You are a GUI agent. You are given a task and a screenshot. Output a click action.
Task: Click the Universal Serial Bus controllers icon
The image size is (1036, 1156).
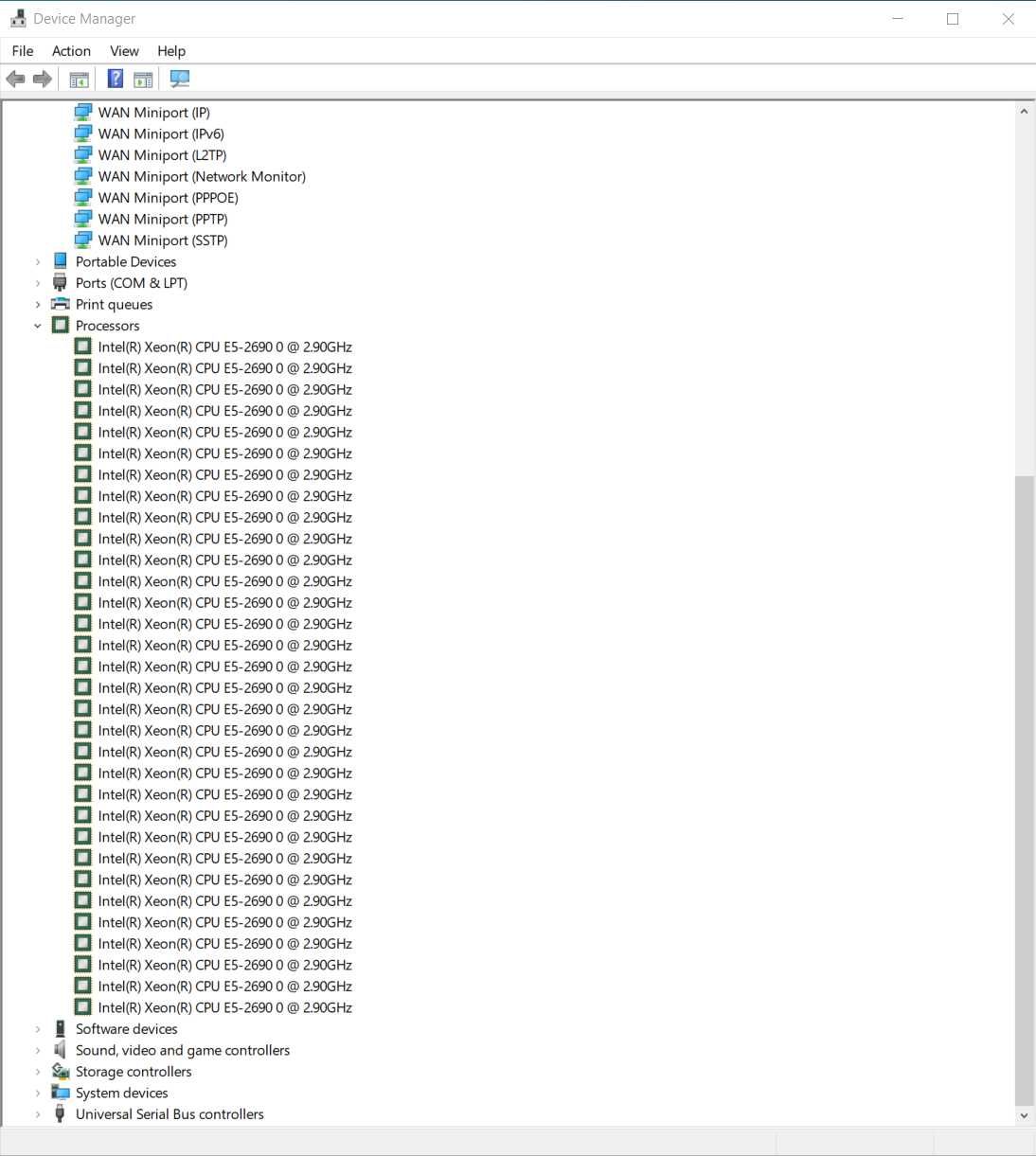click(61, 1113)
